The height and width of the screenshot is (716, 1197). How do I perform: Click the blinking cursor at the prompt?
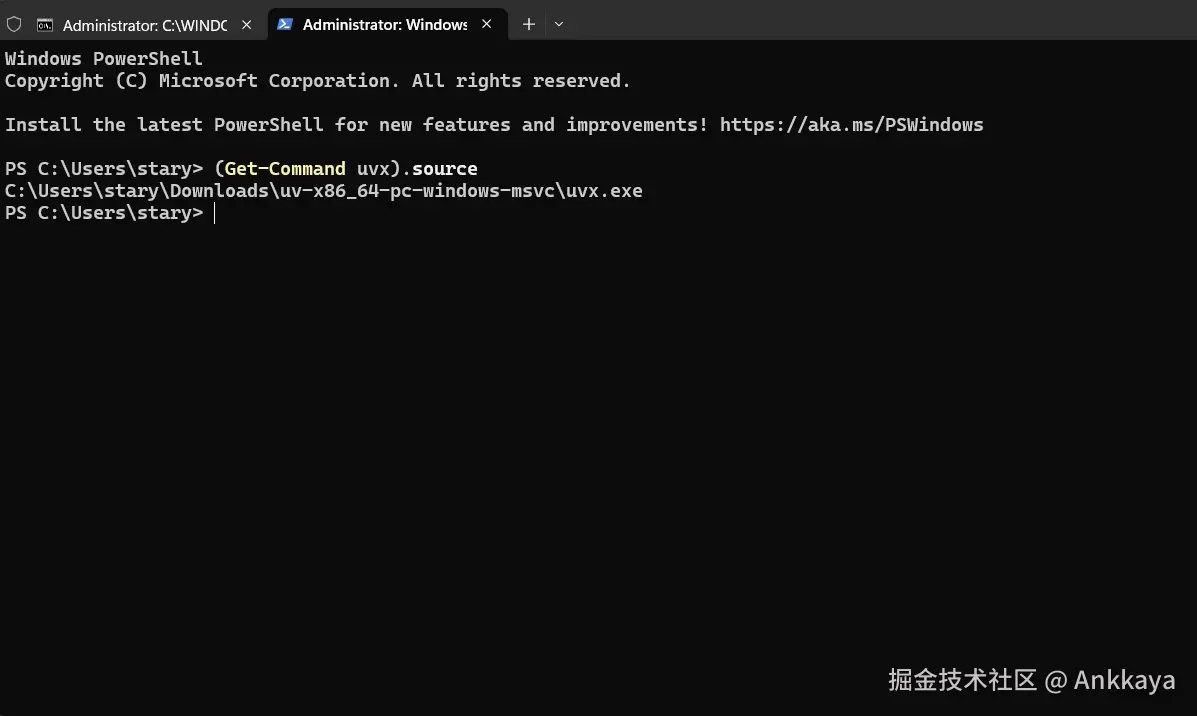point(214,213)
